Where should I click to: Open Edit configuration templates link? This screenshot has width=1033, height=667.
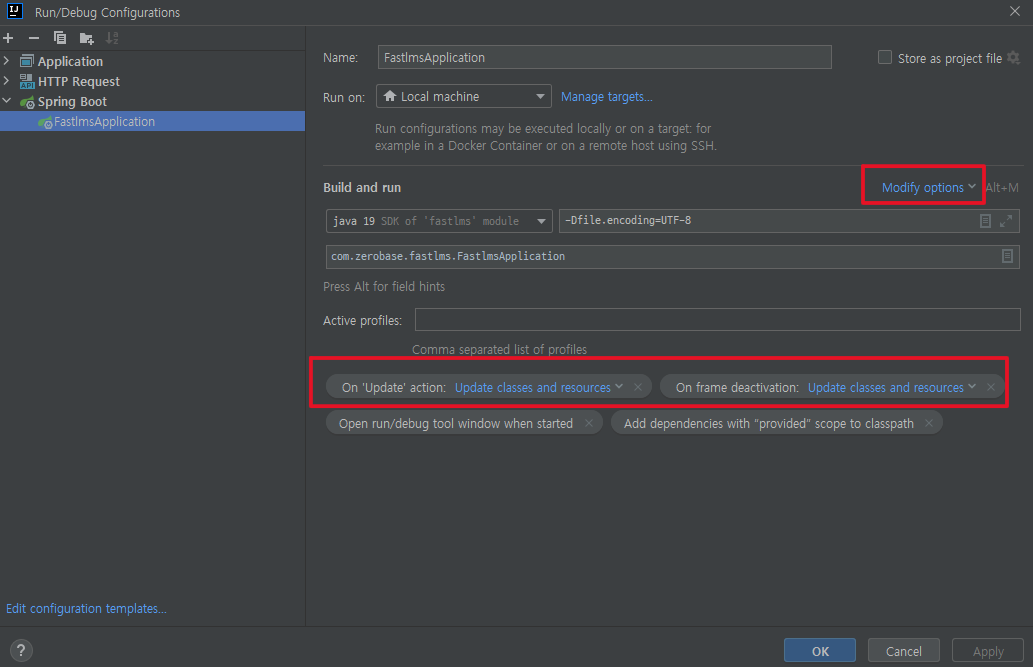pyautogui.click(x=86, y=608)
